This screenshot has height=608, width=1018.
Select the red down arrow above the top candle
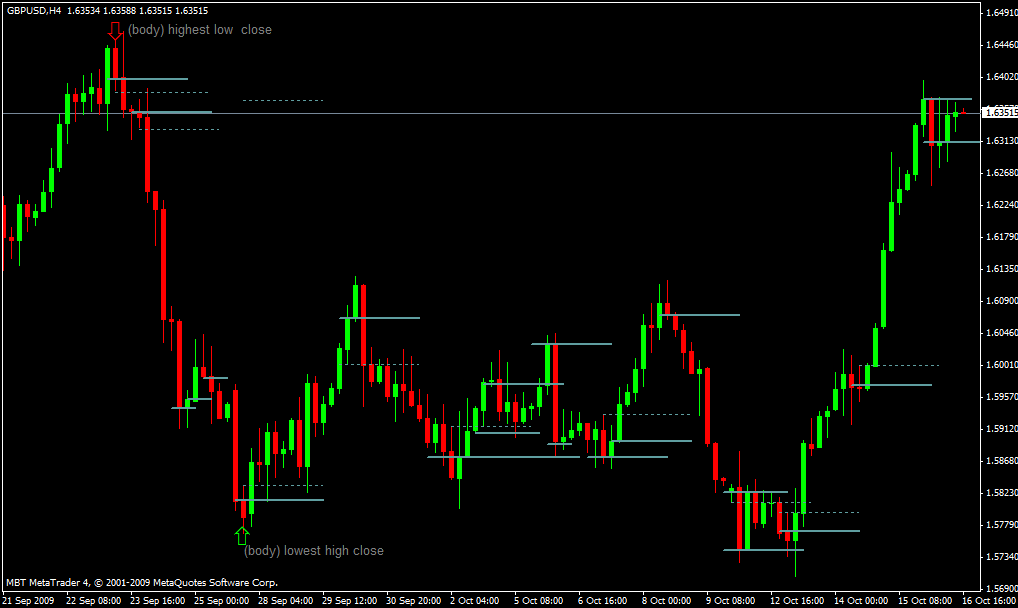point(116,31)
